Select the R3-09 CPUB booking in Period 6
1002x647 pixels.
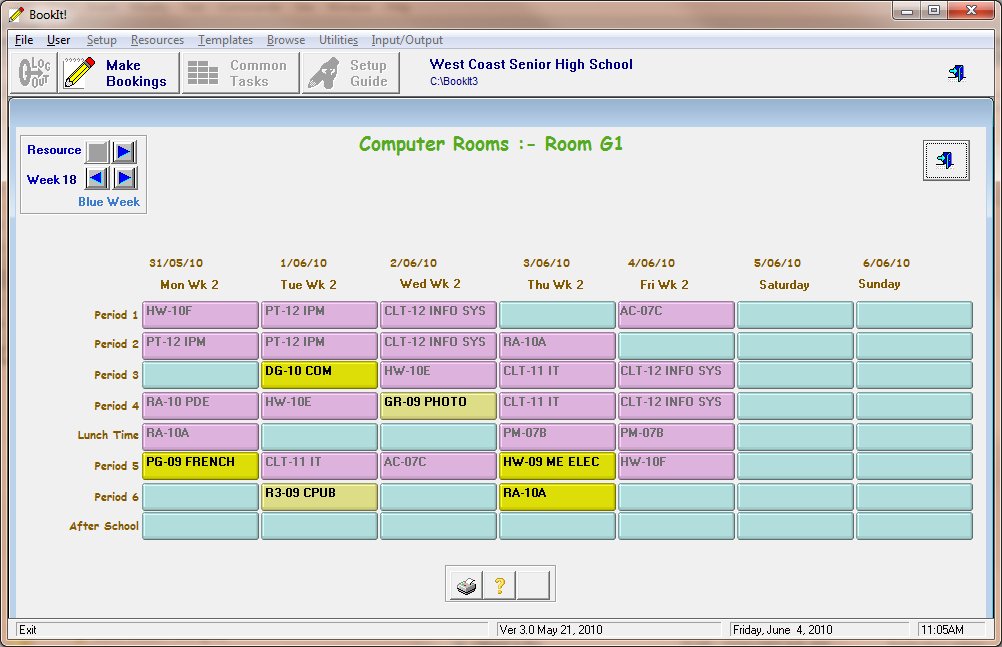pyautogui.click(x=319, y=497)
